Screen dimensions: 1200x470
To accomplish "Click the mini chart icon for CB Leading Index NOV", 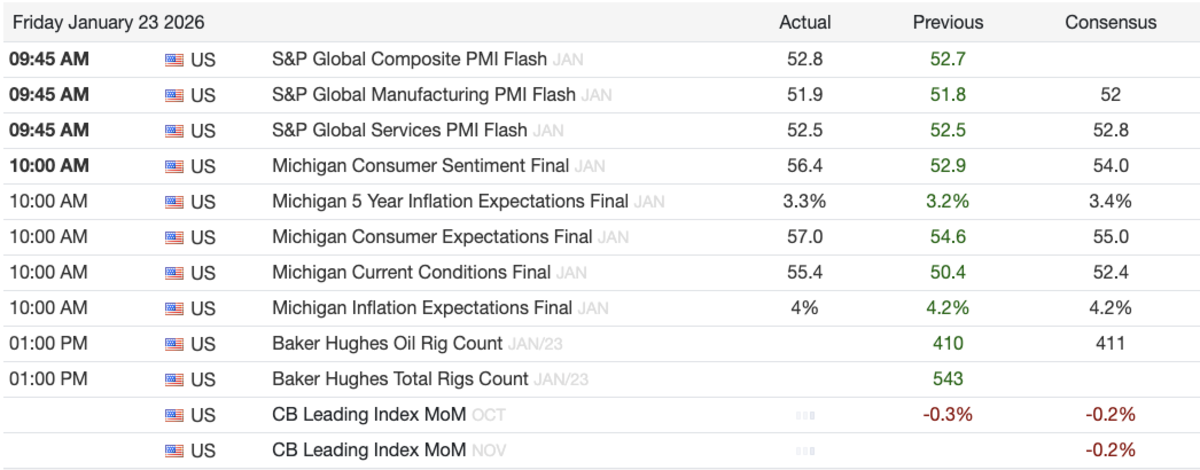I will click(805, 451).
